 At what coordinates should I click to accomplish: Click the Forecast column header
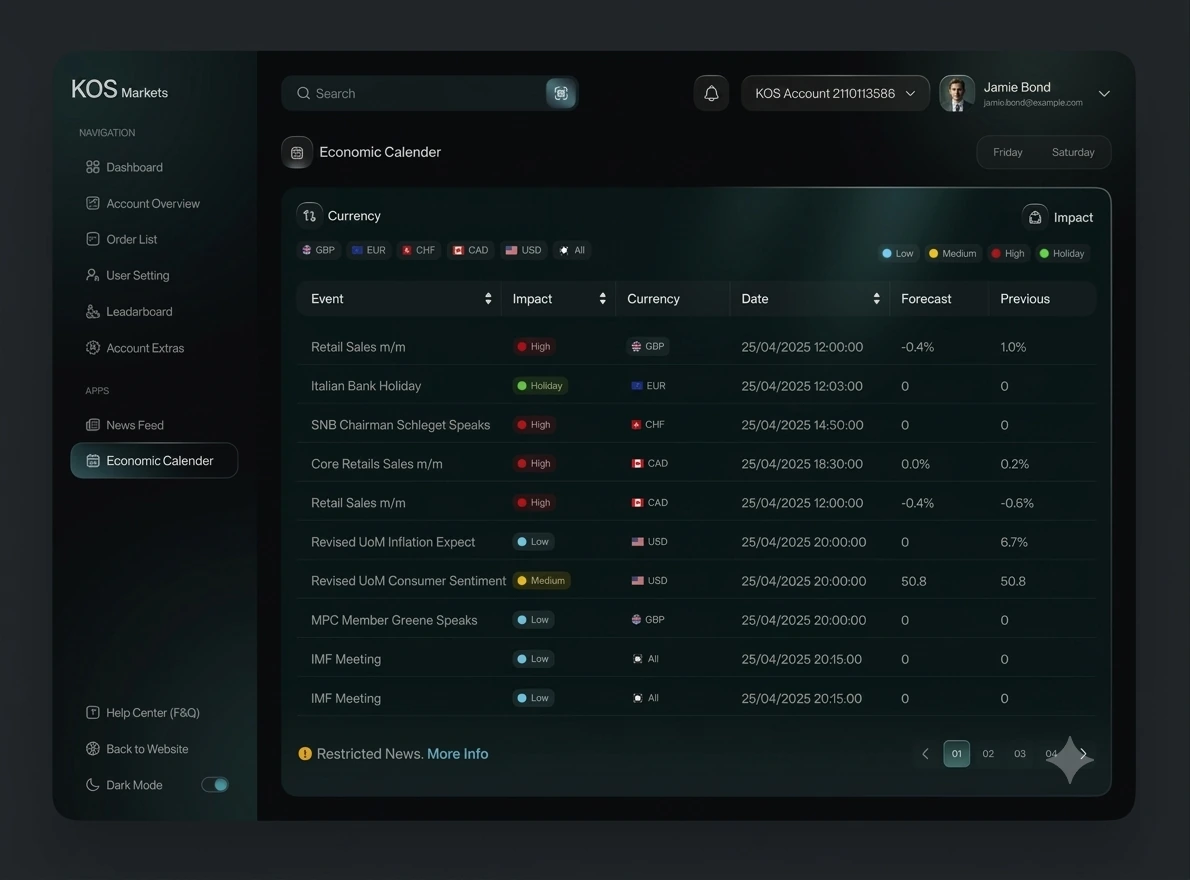pos(926,299)
